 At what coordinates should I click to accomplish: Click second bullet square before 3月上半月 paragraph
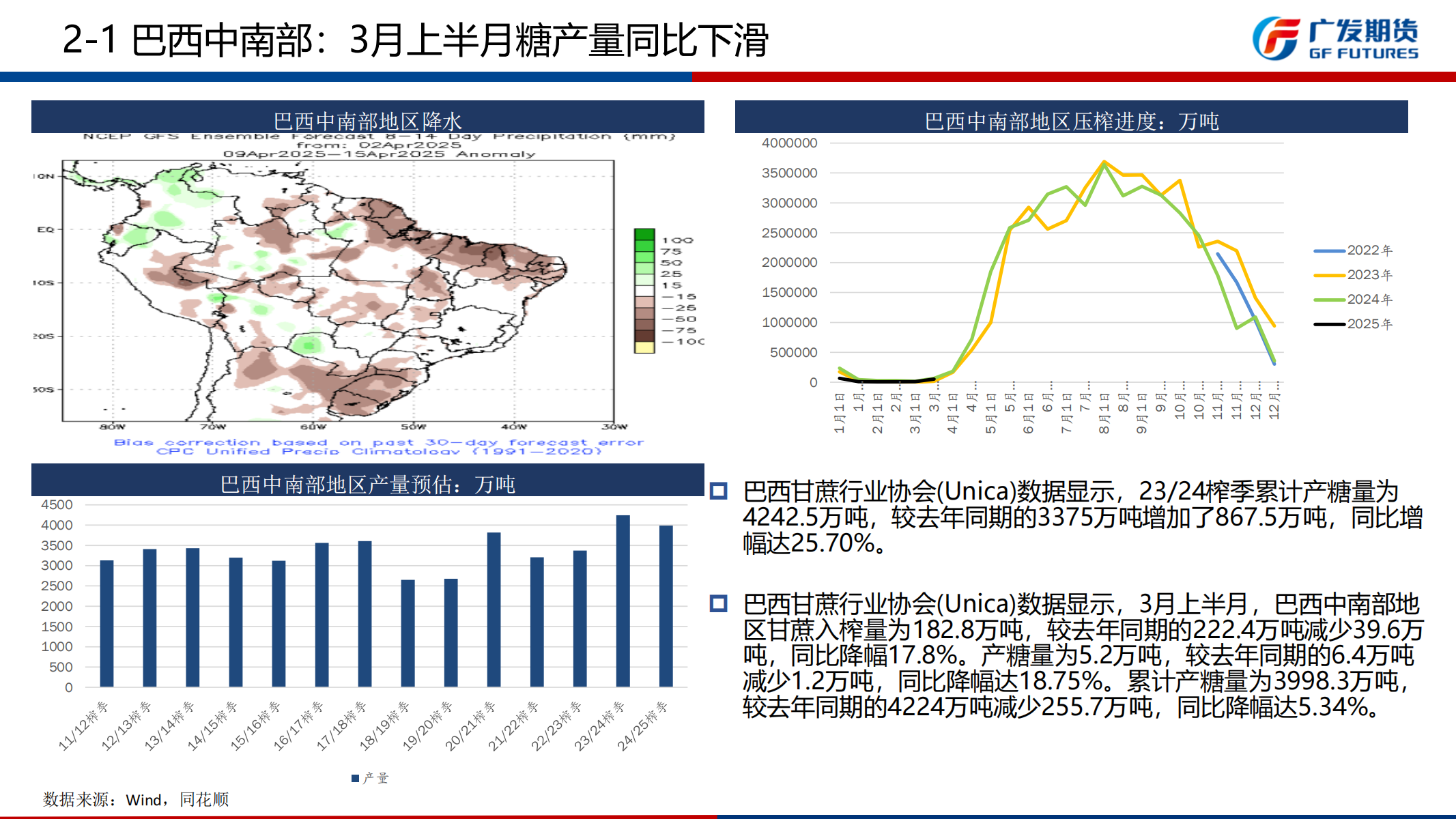(x=718, y=603)
